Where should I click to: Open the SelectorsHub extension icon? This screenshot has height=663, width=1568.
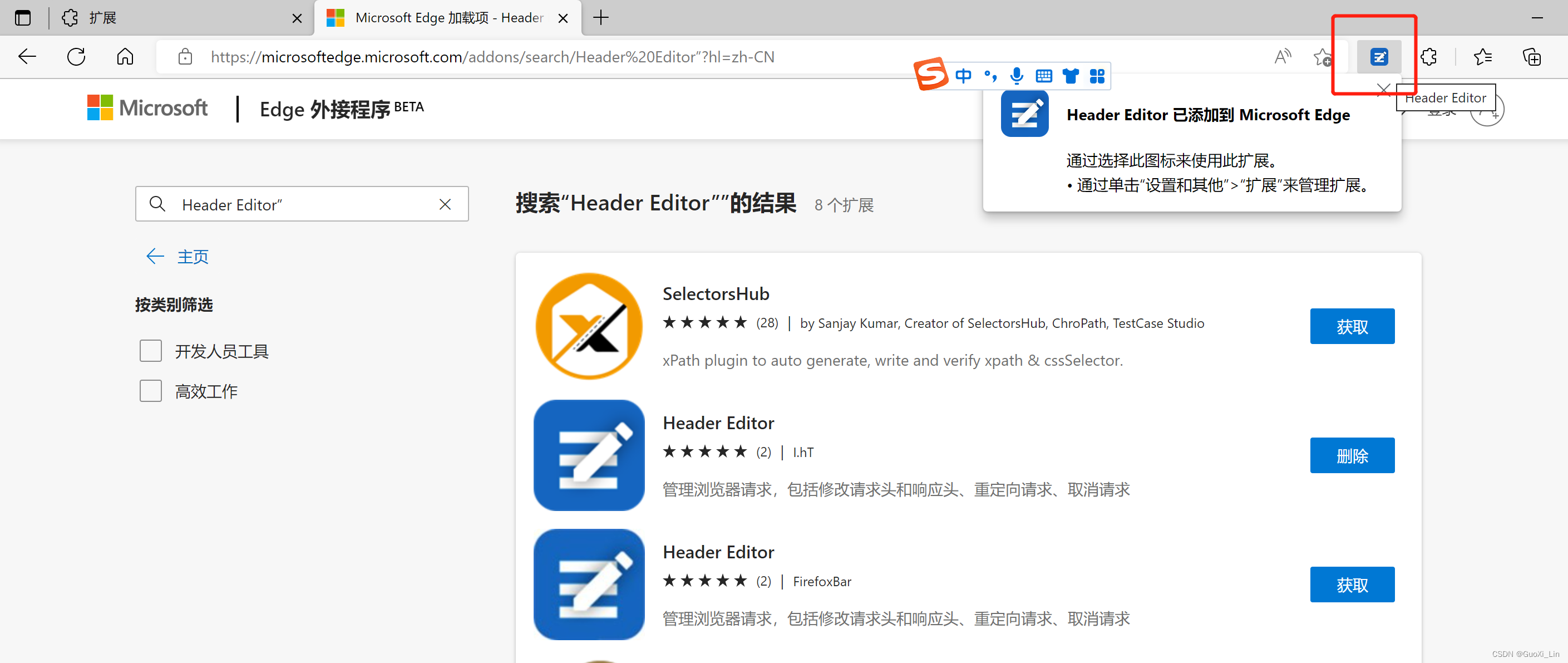(589, 326)
